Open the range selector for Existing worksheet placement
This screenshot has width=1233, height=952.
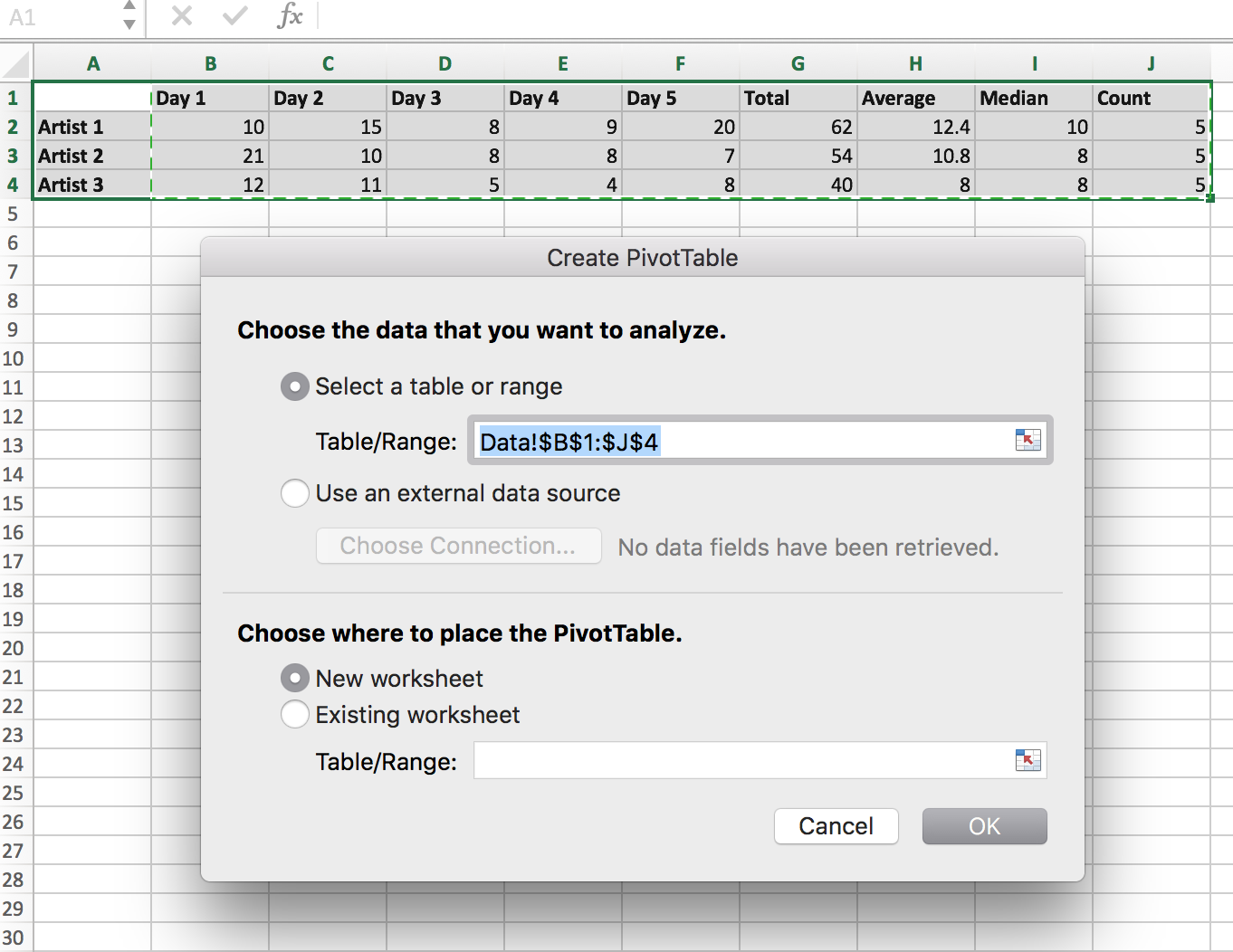point(1027,760)
